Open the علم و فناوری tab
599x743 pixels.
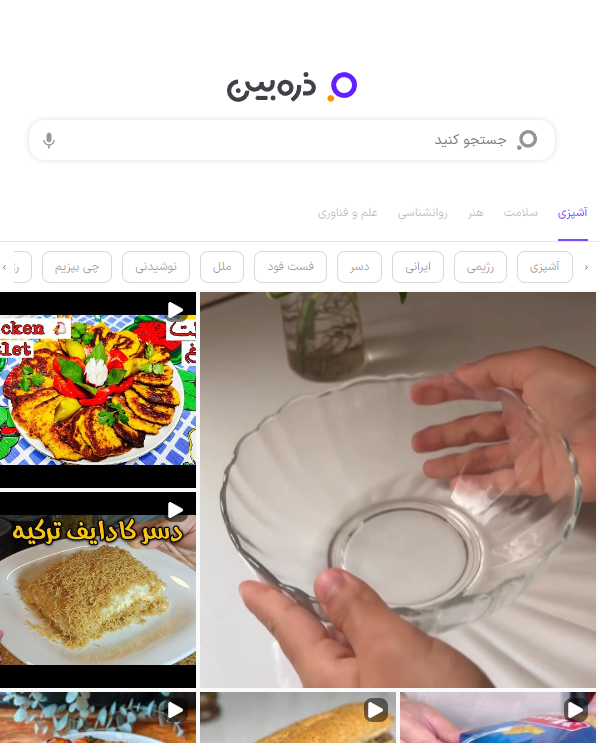(347, 213)
